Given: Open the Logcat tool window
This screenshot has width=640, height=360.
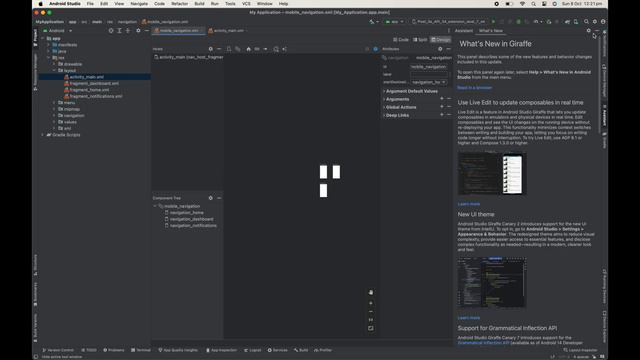Looking at the screenshot, I should [253, 350].
